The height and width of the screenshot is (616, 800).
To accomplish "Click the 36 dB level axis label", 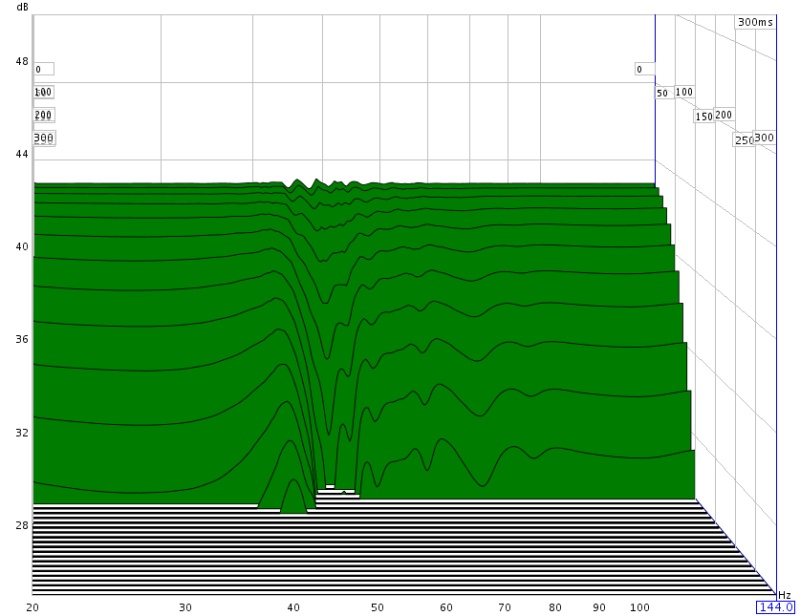I will [x=22, y=340].
